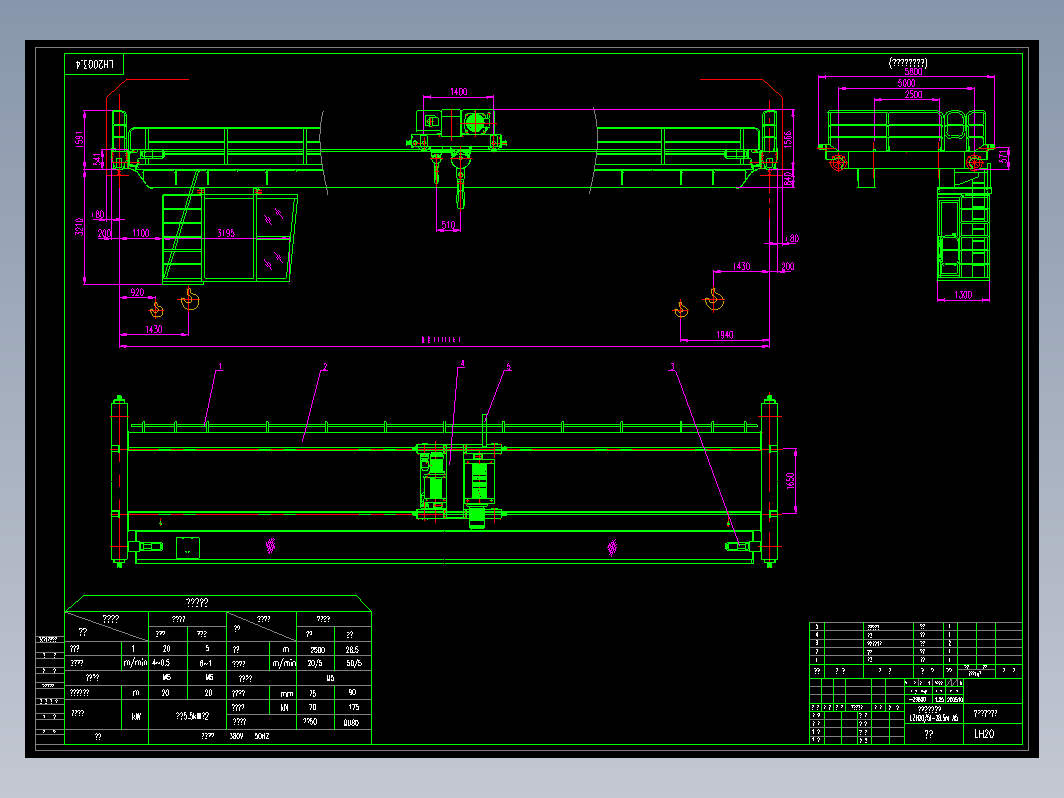Click the 920 hook offset dimension
The height and width of the screenshot is (798, 1064).
click(x=137, y=292)
